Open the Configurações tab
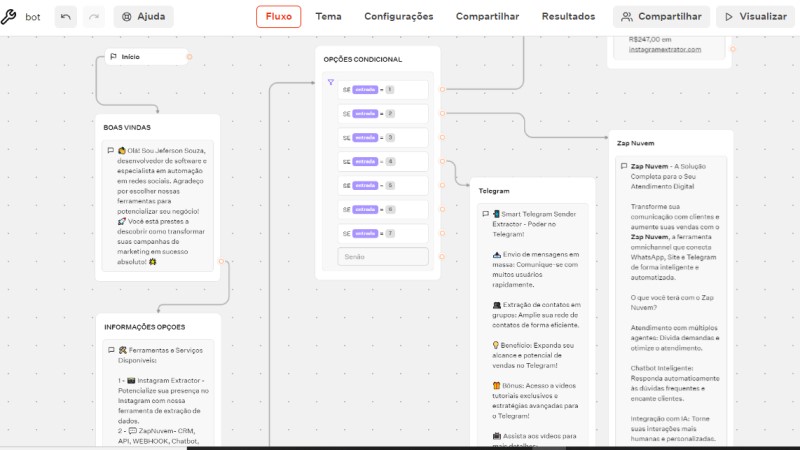This screenshot has width=800, height=450. (x=398, y=16)
